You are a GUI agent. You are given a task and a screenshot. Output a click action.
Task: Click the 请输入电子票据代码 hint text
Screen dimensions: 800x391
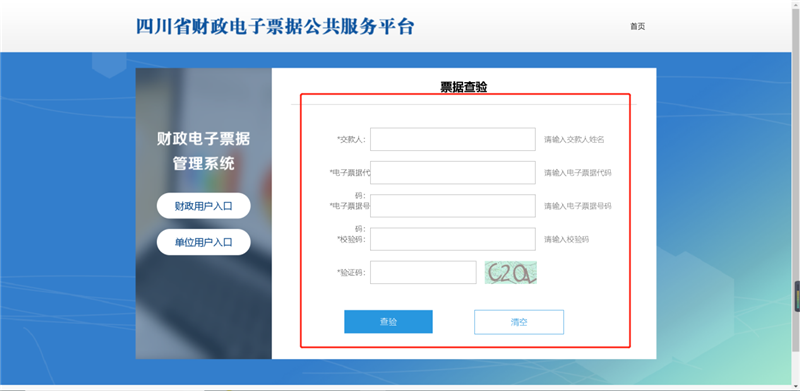tap(578, 173)
